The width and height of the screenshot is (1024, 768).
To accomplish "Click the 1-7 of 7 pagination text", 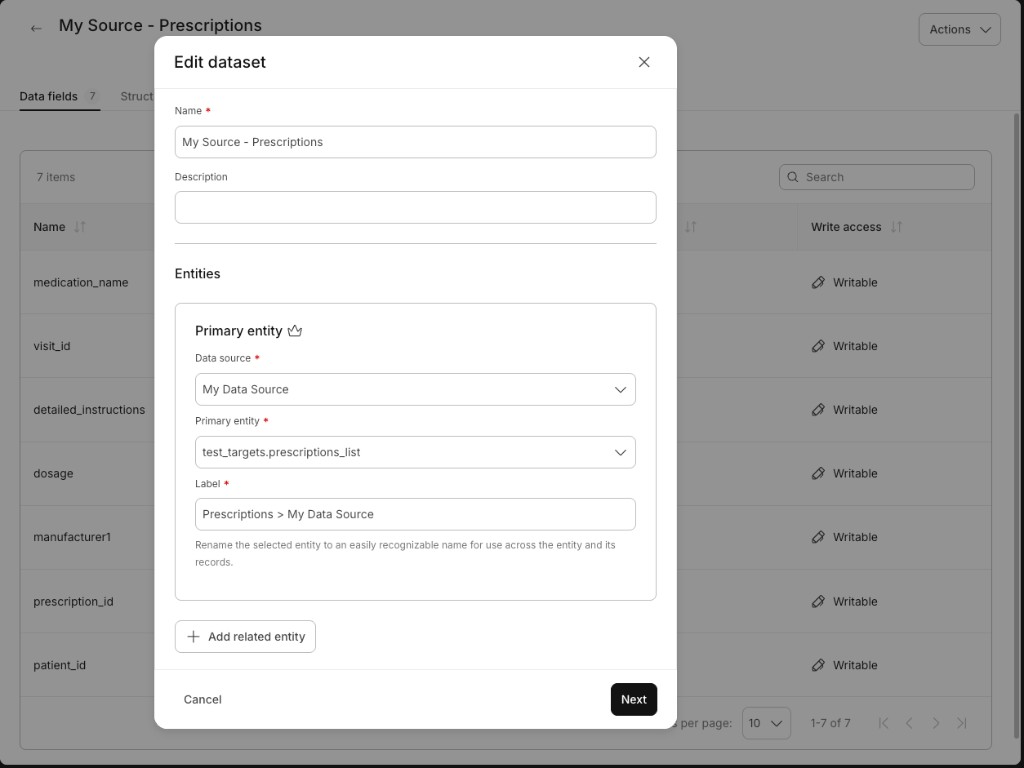I will [x=830, y=723].
